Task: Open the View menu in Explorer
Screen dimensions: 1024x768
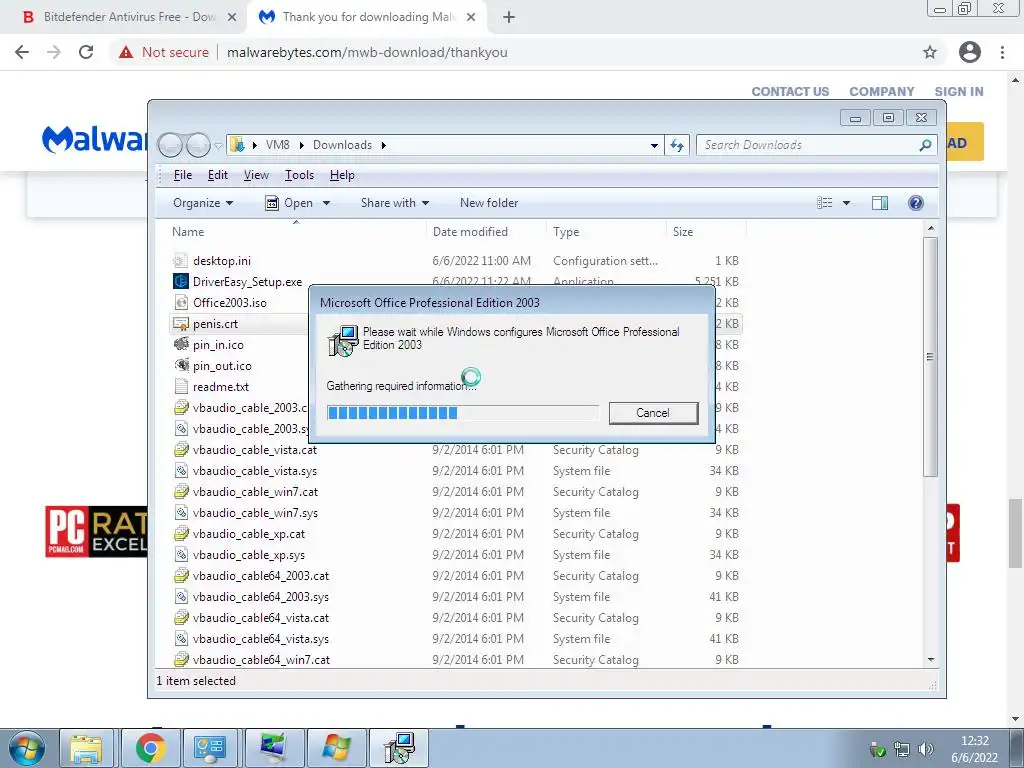Action: coord(256,175)
